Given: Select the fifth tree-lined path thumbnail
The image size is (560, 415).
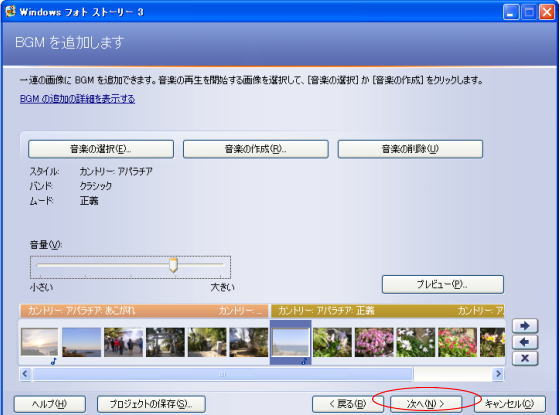Looking at the screenshot, I should (207, 342).
